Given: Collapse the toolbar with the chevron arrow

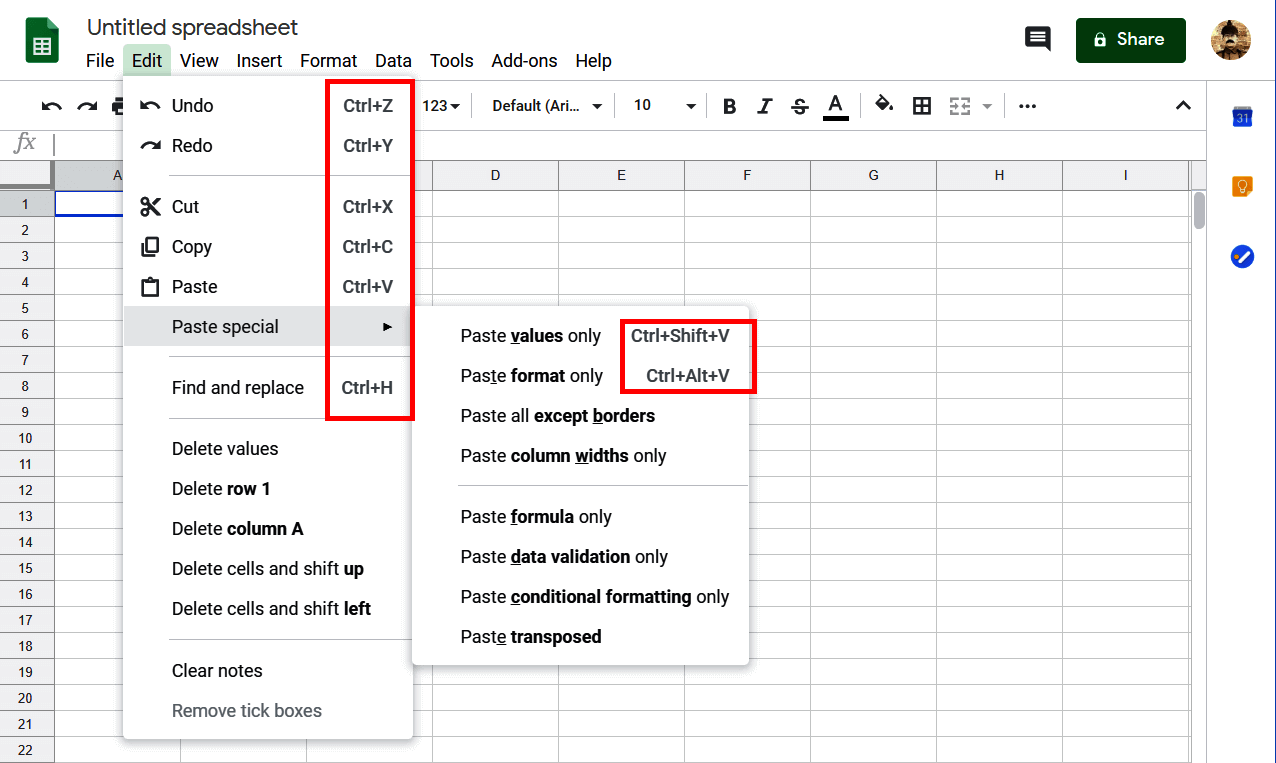Looking at the screenshot, I should click(1183, 105).
